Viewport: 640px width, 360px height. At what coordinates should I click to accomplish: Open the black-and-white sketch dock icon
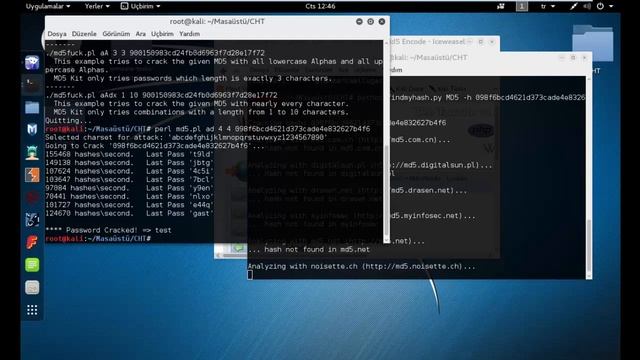click(x=32, y=220)
